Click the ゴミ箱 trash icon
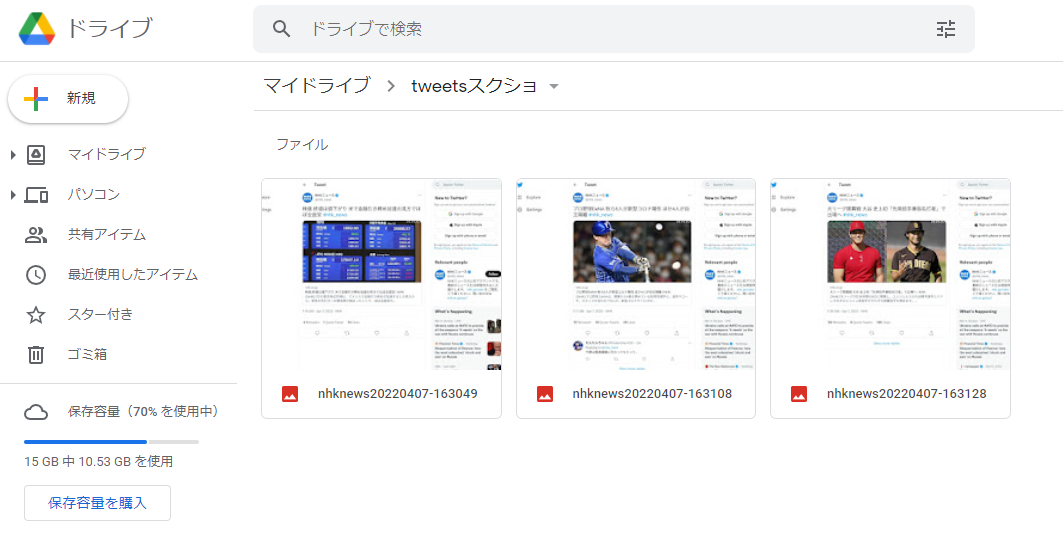 (x=36, y=355)
